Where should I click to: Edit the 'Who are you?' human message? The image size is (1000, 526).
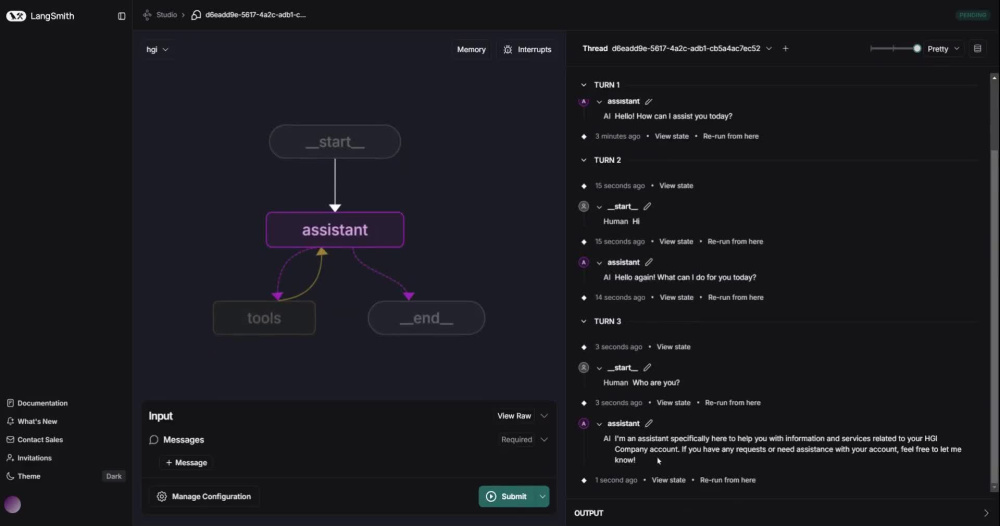[647, 368]
